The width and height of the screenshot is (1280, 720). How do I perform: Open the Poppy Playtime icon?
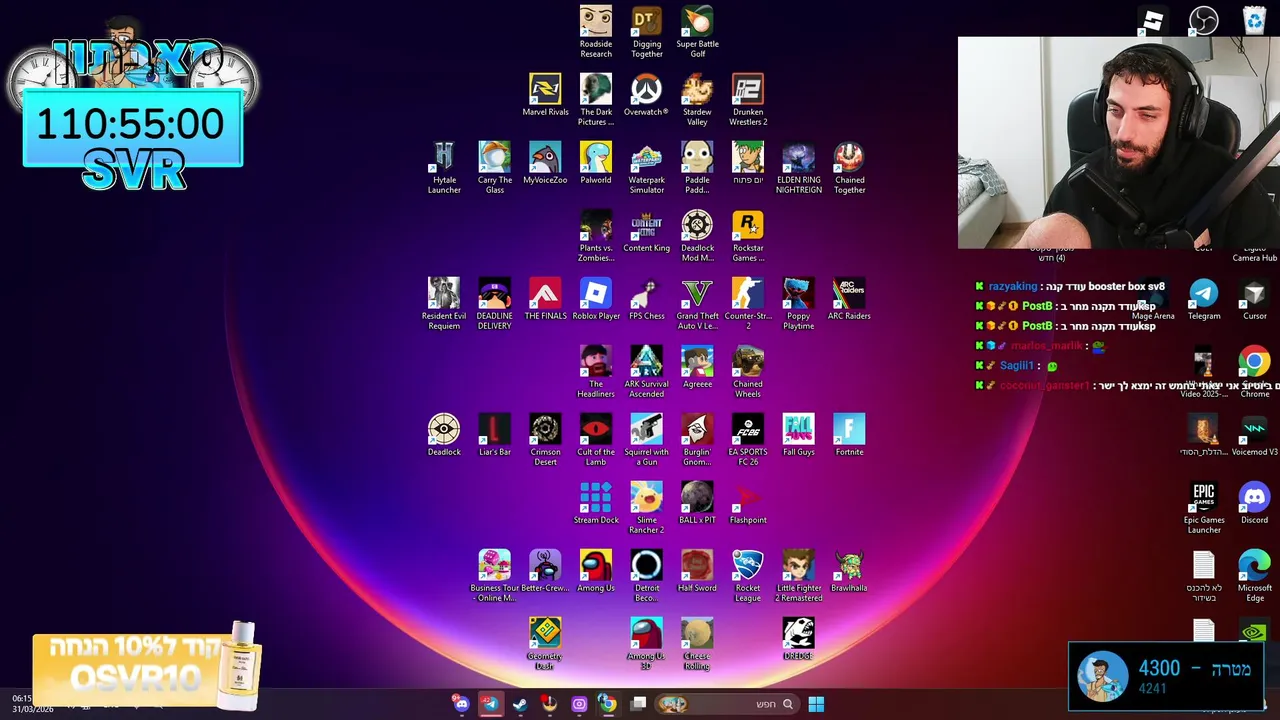[798, 304]
